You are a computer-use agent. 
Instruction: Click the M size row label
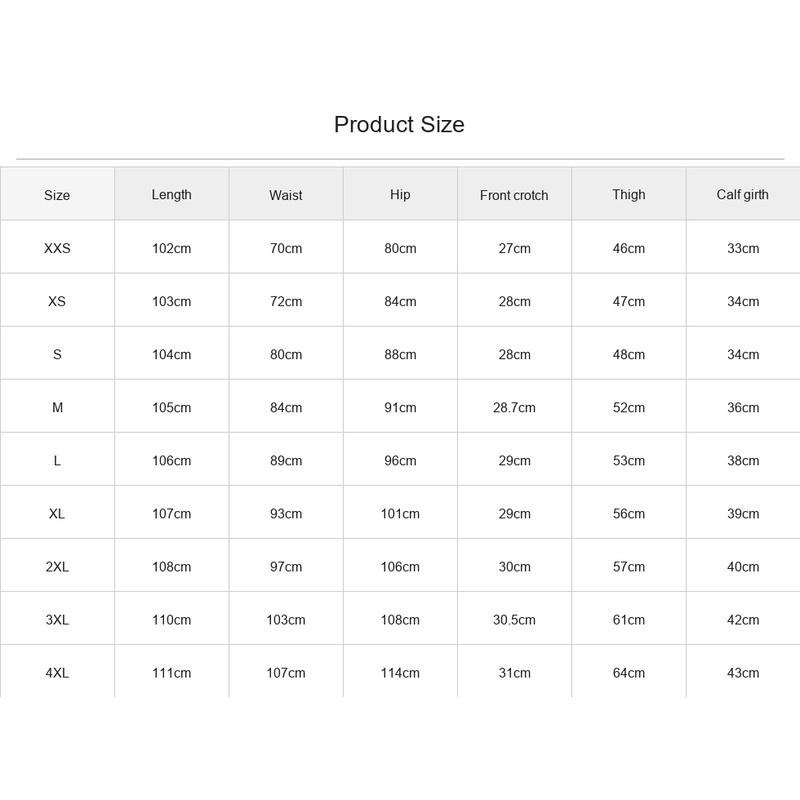[x=57, y=407]
